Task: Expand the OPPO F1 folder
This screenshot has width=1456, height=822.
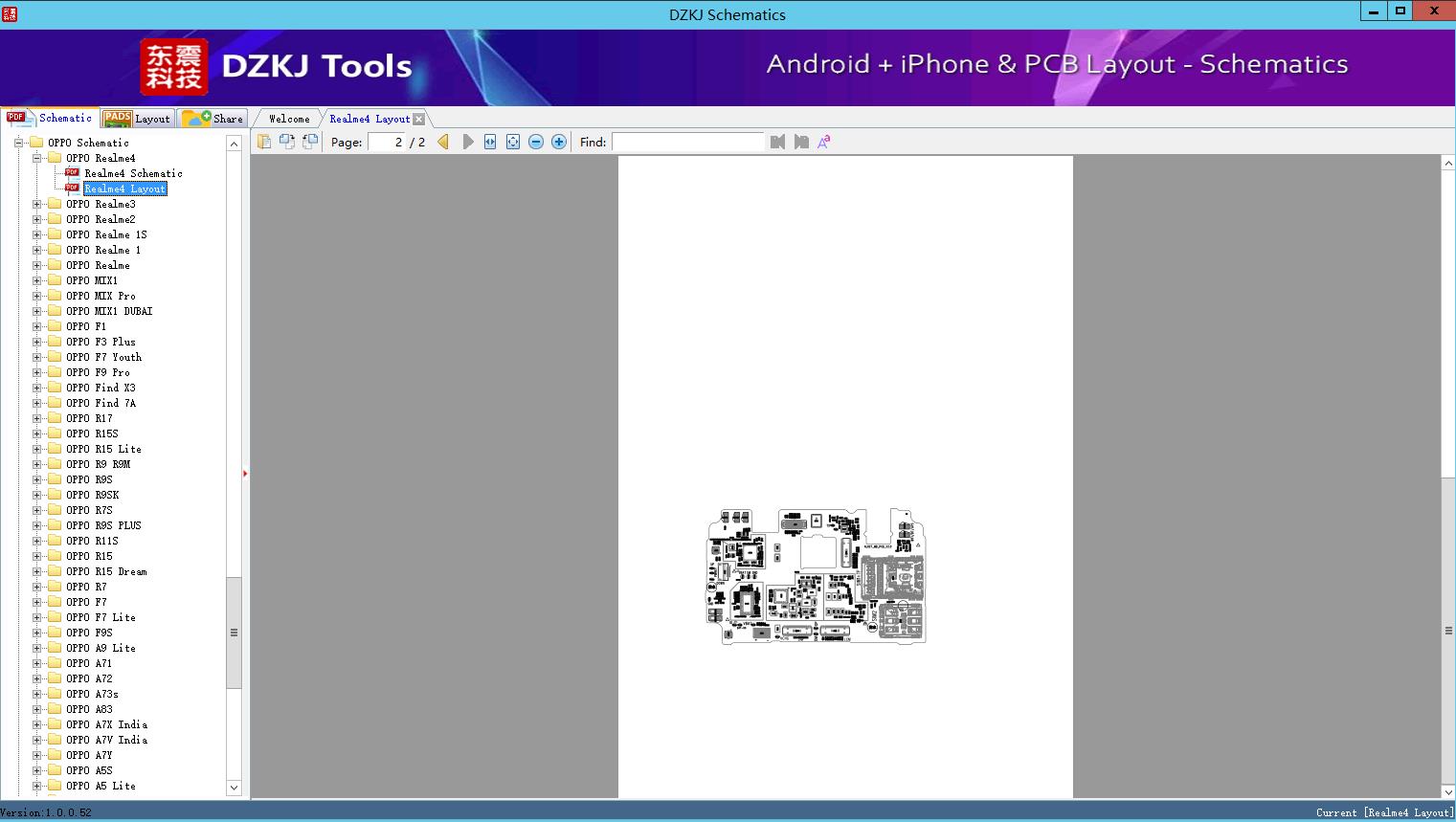Action: point(37,326)
